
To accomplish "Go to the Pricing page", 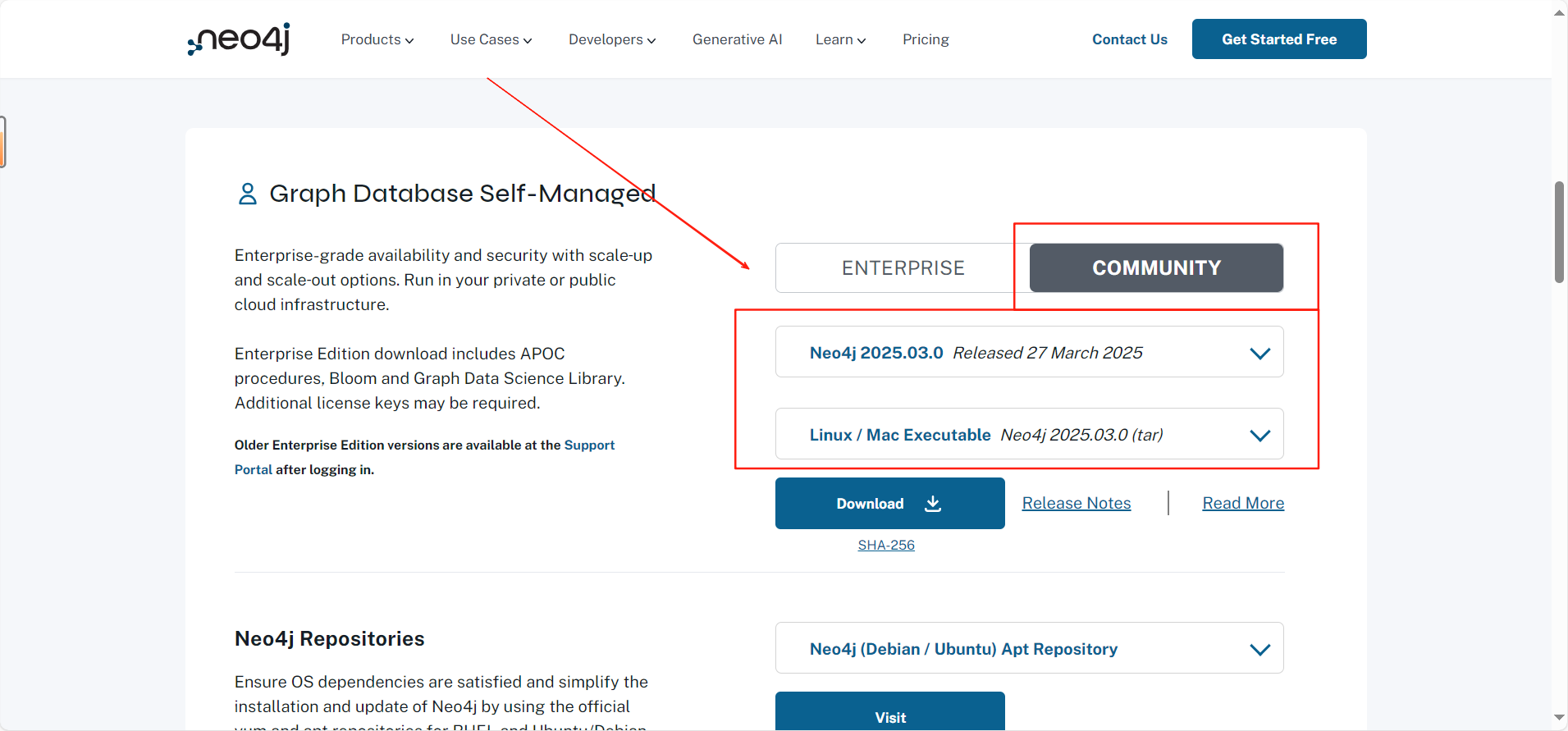I will pyautogui.click(x=926, y=39).
